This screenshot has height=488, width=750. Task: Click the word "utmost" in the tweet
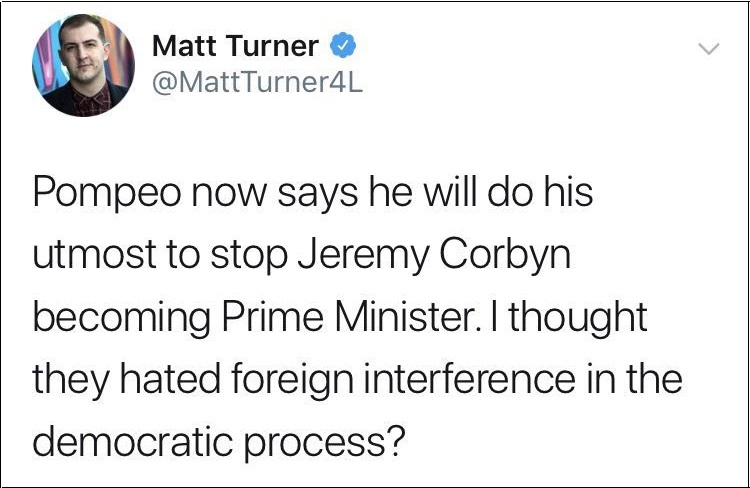pos(93,254)
